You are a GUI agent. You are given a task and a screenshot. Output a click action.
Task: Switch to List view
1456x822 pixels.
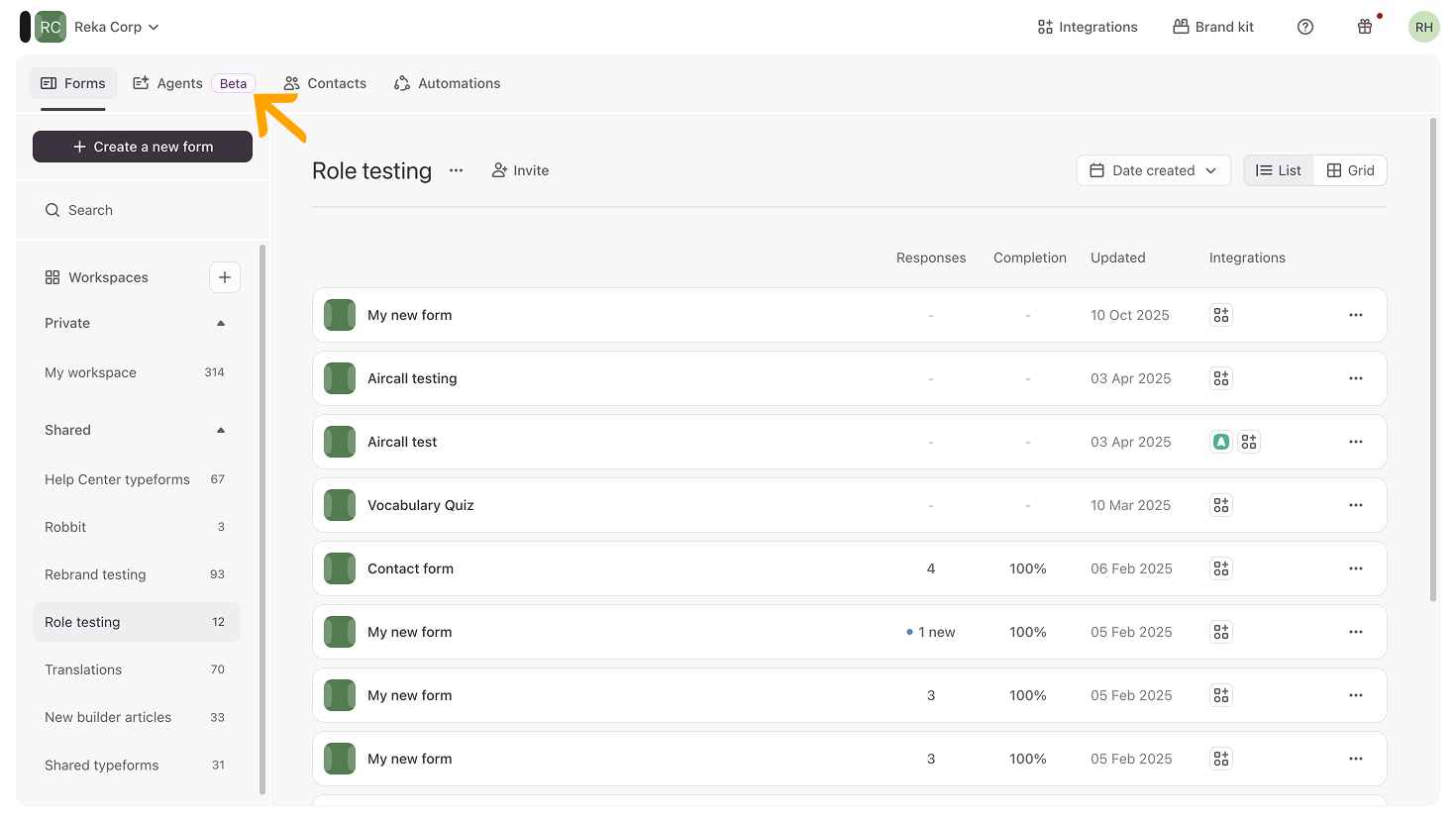pos(1279,170)
